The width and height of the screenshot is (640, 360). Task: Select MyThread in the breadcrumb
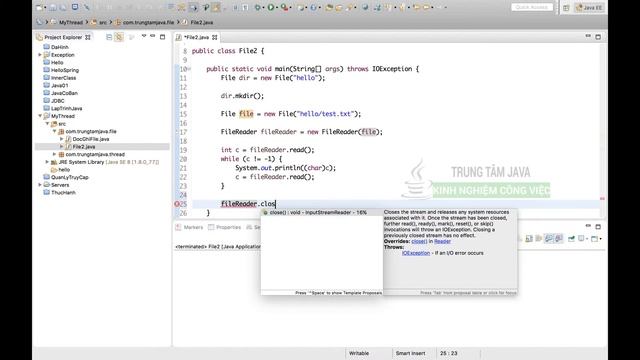pyautogui.click(x=71, y=22)
